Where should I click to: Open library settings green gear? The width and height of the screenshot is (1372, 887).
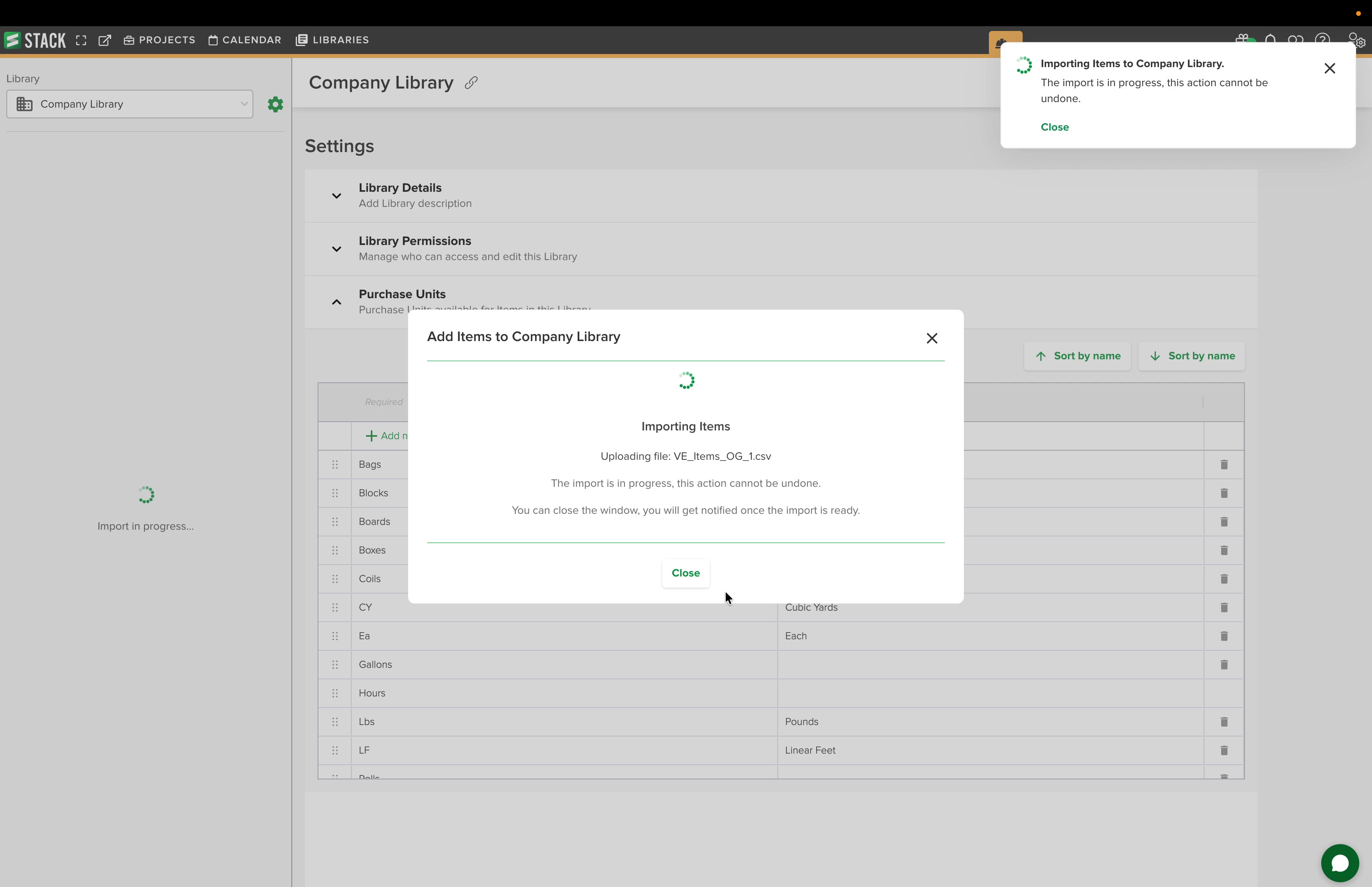point(275,104)
